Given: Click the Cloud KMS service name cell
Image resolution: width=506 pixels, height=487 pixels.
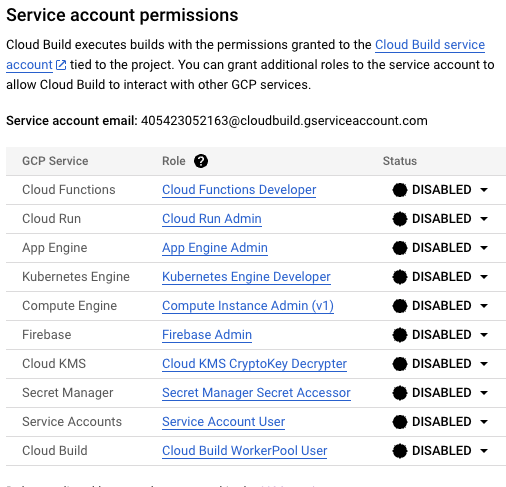Looking at the screenshot, I should (54, 364).
